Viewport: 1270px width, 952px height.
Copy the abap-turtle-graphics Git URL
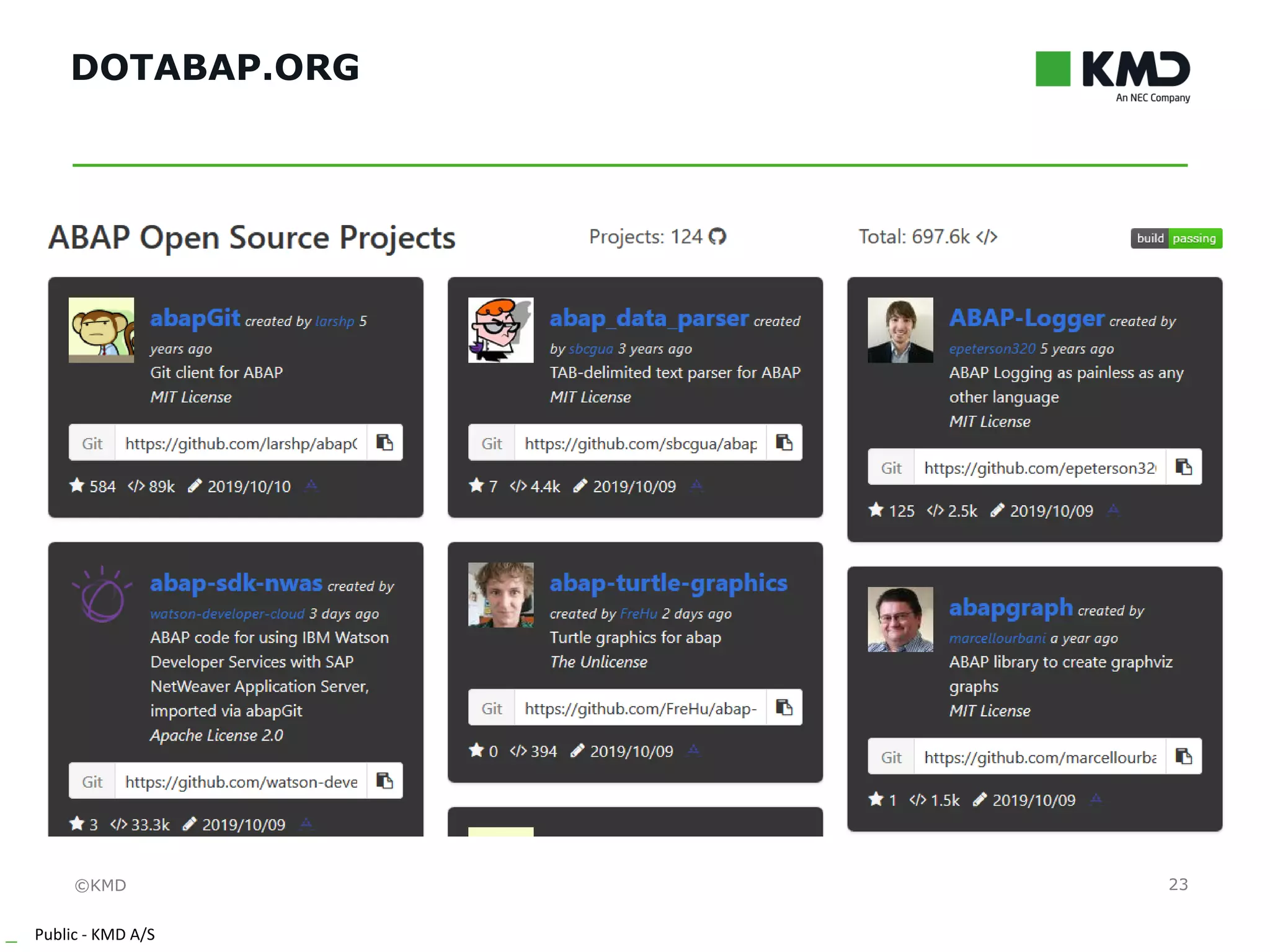[784, 707]
